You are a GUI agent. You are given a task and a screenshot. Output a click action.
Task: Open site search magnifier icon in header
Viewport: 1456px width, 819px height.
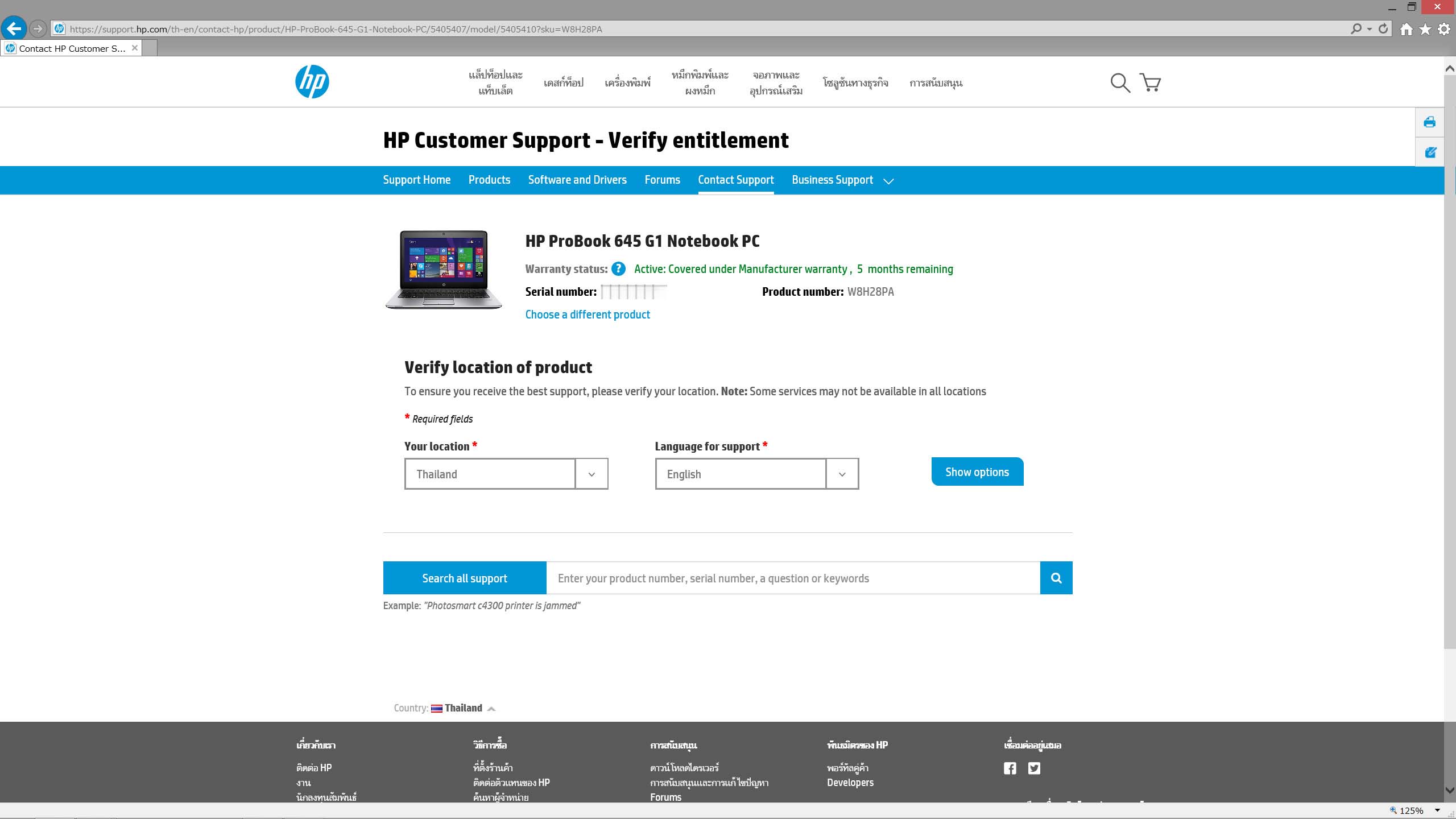click(1120, 82)
